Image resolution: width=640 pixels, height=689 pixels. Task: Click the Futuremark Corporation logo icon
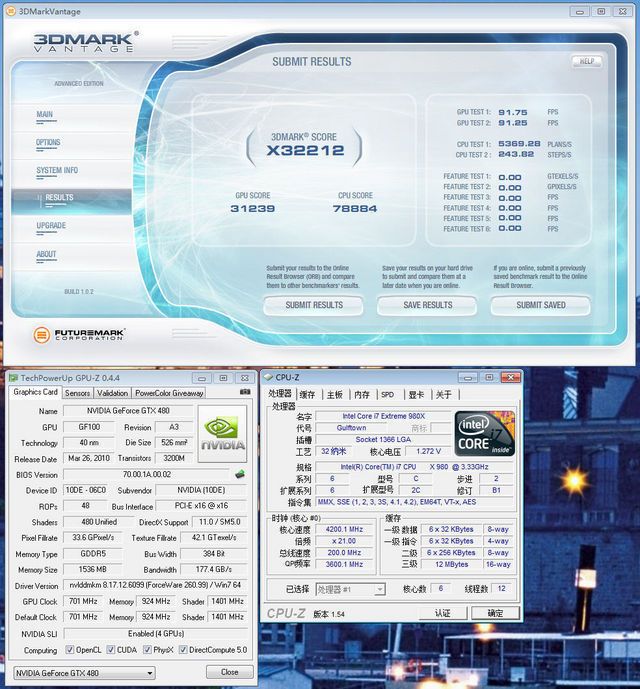pyautogui.click(x=41, y=335)
